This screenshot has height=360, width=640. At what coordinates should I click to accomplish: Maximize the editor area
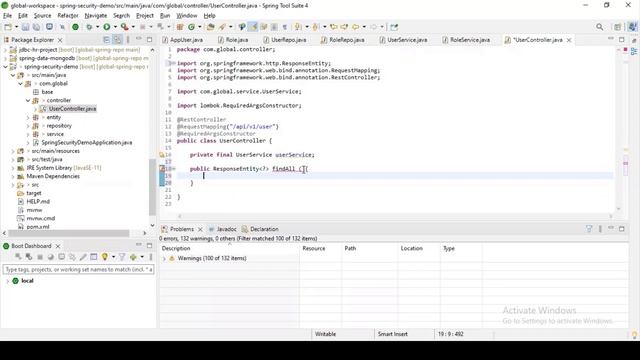point(622,39)
